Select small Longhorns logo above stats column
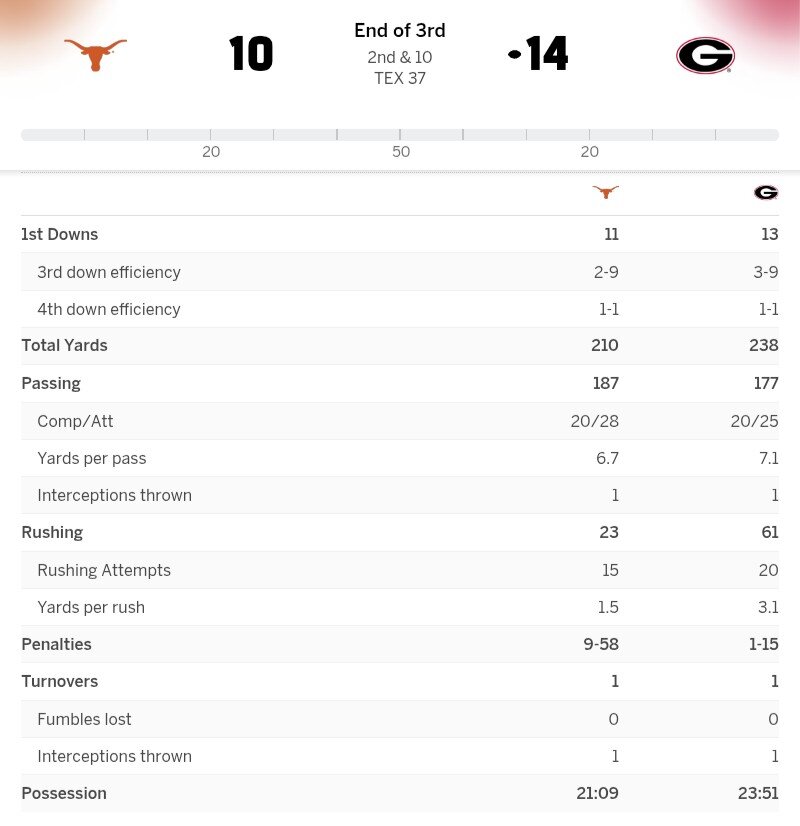The width and height of the screenshot is (800, 826). click(x=605, y=192)
